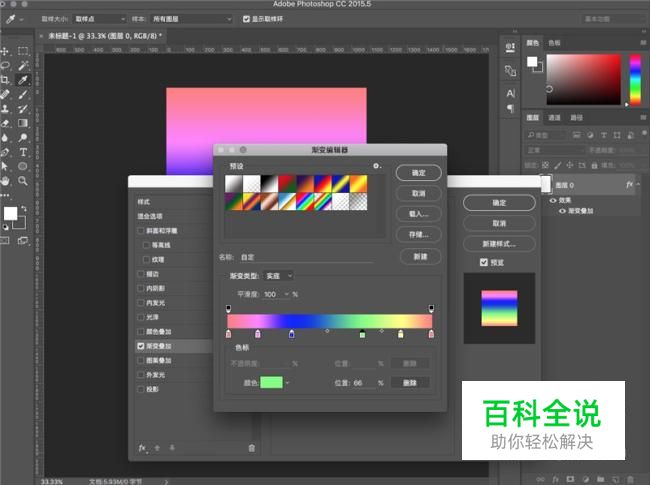Select the Move tool
The height and width of the screenshot is (485, 650).
point(6,51)
